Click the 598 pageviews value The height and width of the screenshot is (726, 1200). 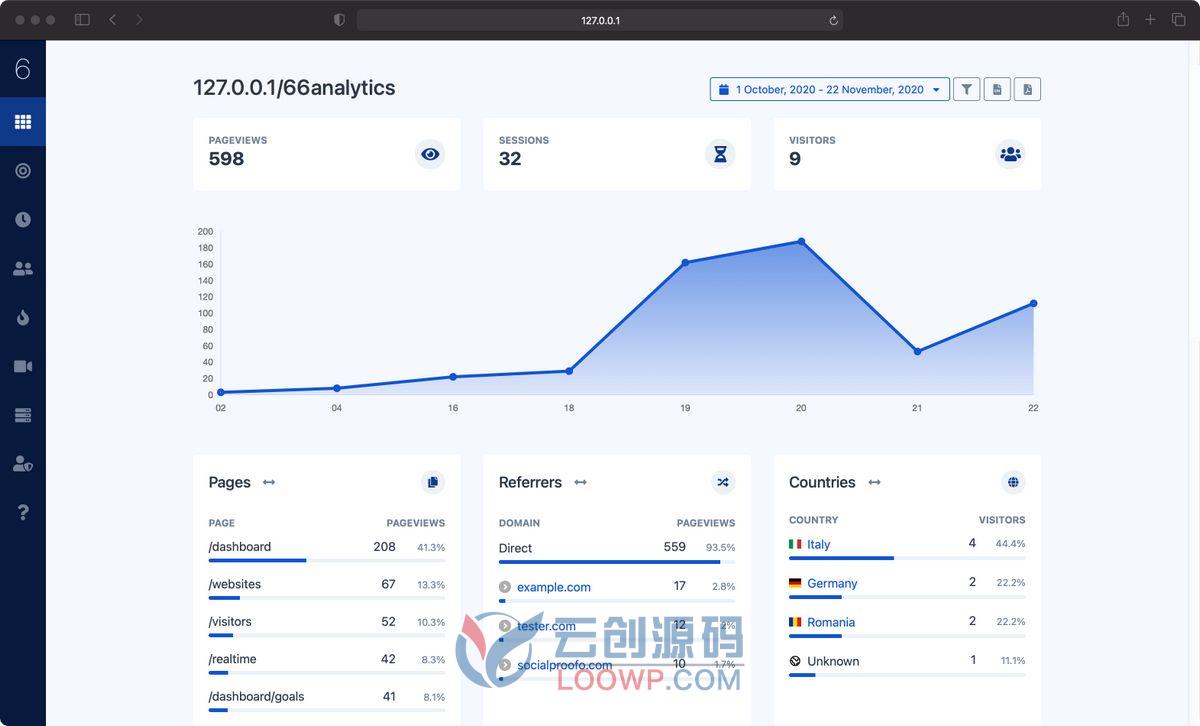226,159
